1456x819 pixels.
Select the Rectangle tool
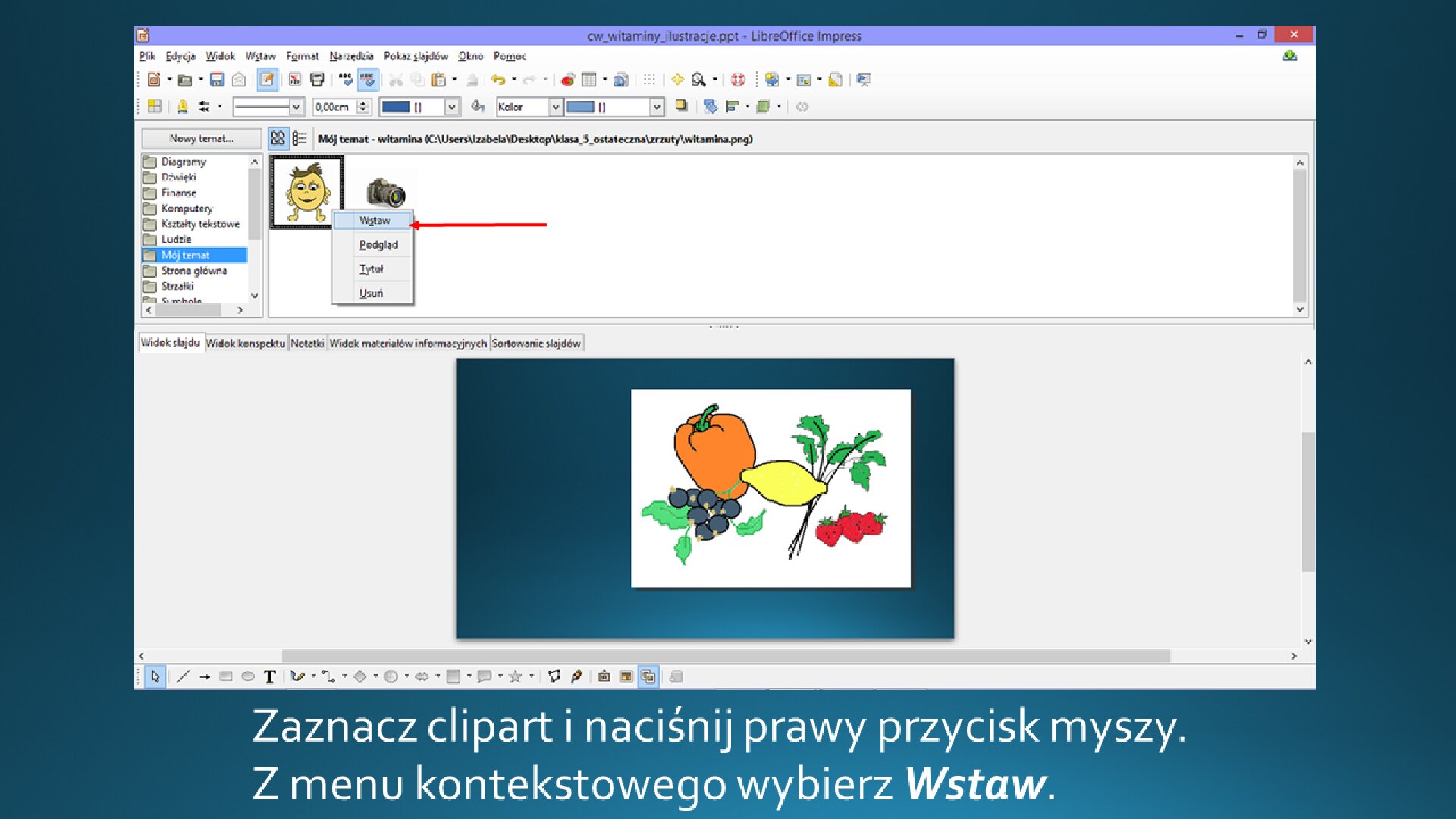click(x=225, y=677)
